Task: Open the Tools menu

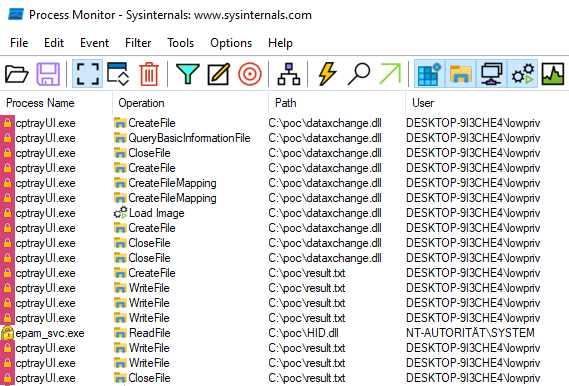Action: coord(180,43)
